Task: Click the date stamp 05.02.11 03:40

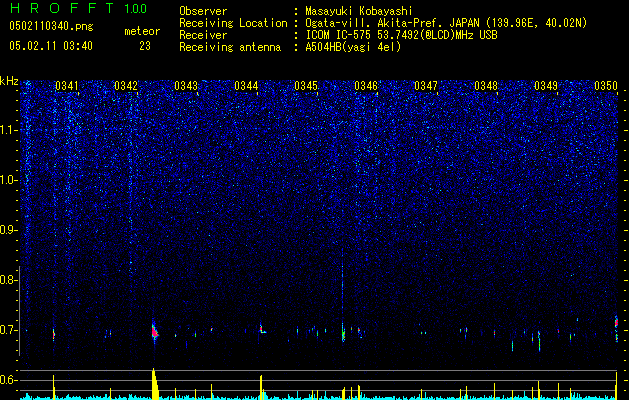Action: tap(51, 46)
